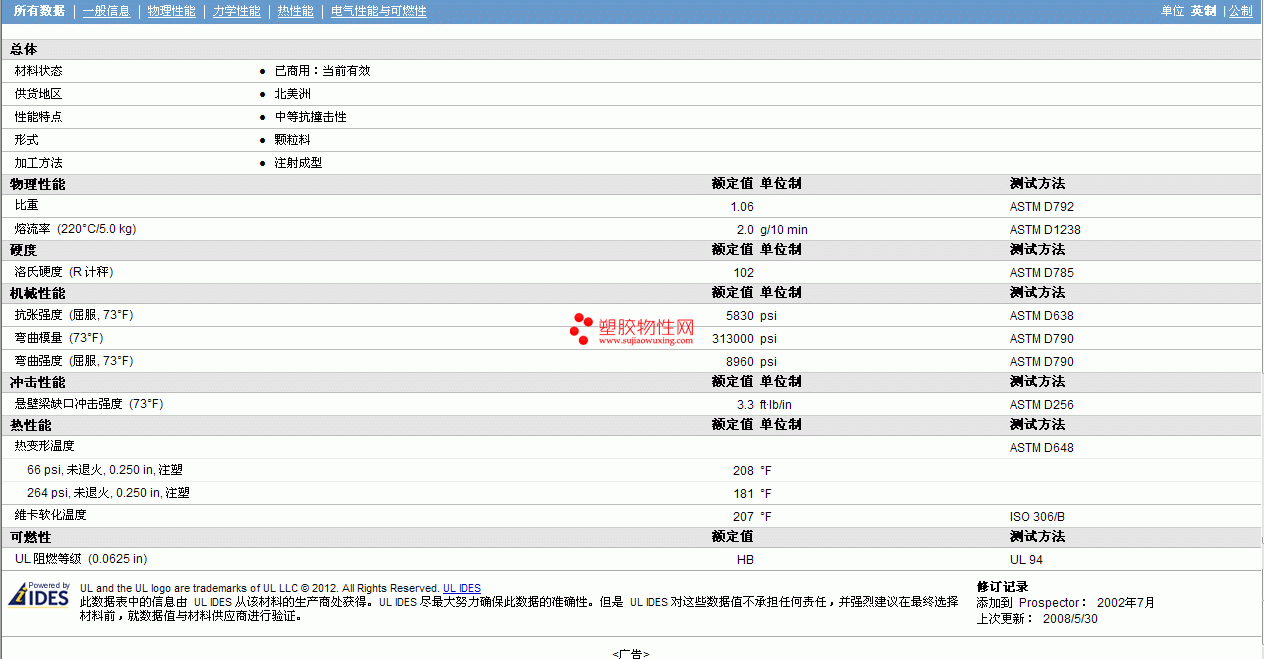Select the value 181 °F
The height and width of the screenshot is (659, 1264).
[x=752, y=494]
